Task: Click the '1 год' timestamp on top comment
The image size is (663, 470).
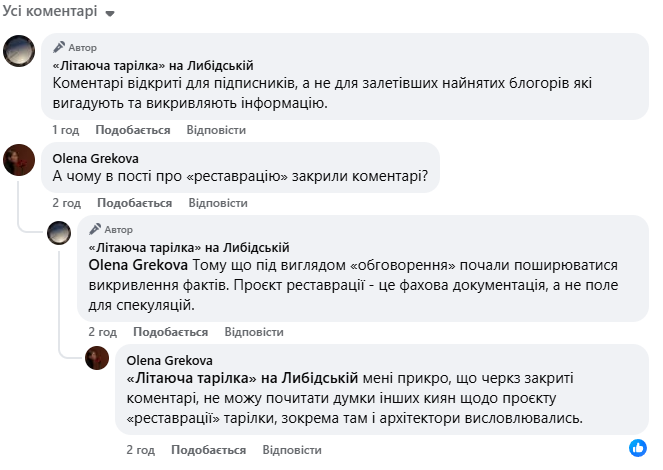Action: pos(66,130)
